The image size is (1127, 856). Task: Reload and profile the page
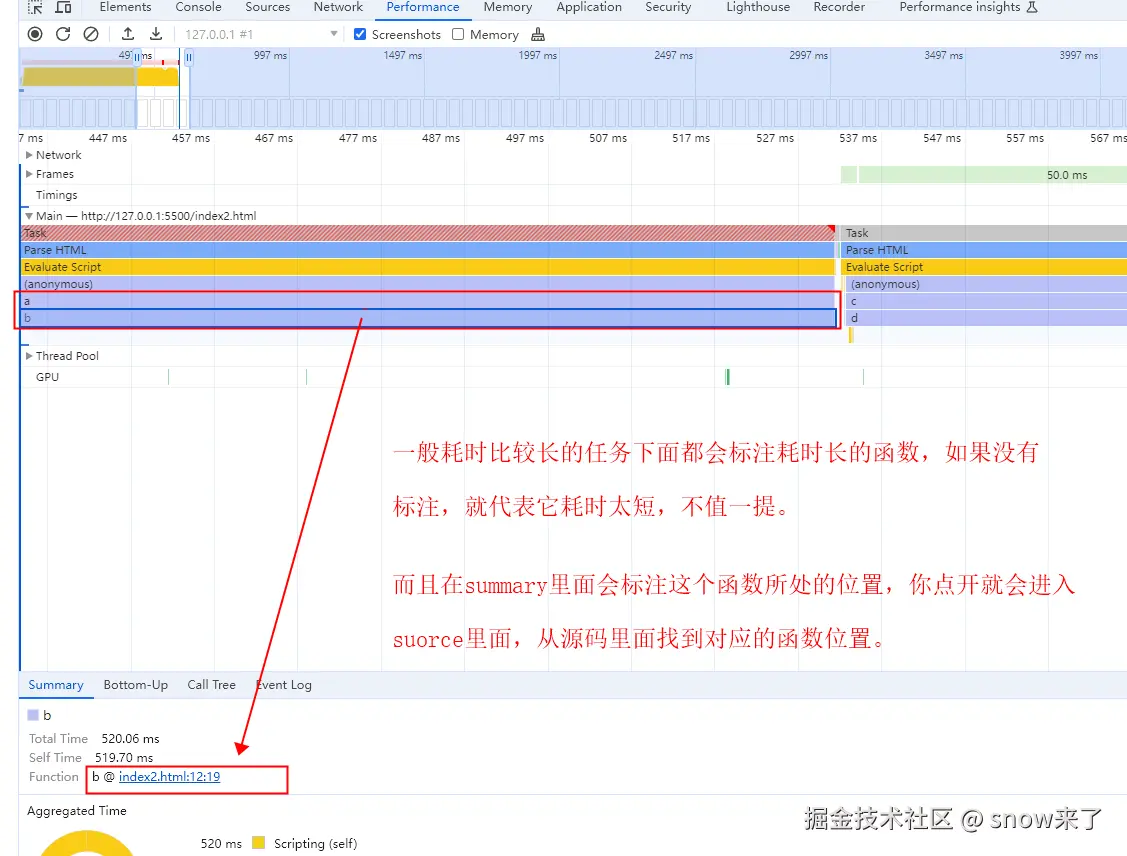click(x=63, y=34)
